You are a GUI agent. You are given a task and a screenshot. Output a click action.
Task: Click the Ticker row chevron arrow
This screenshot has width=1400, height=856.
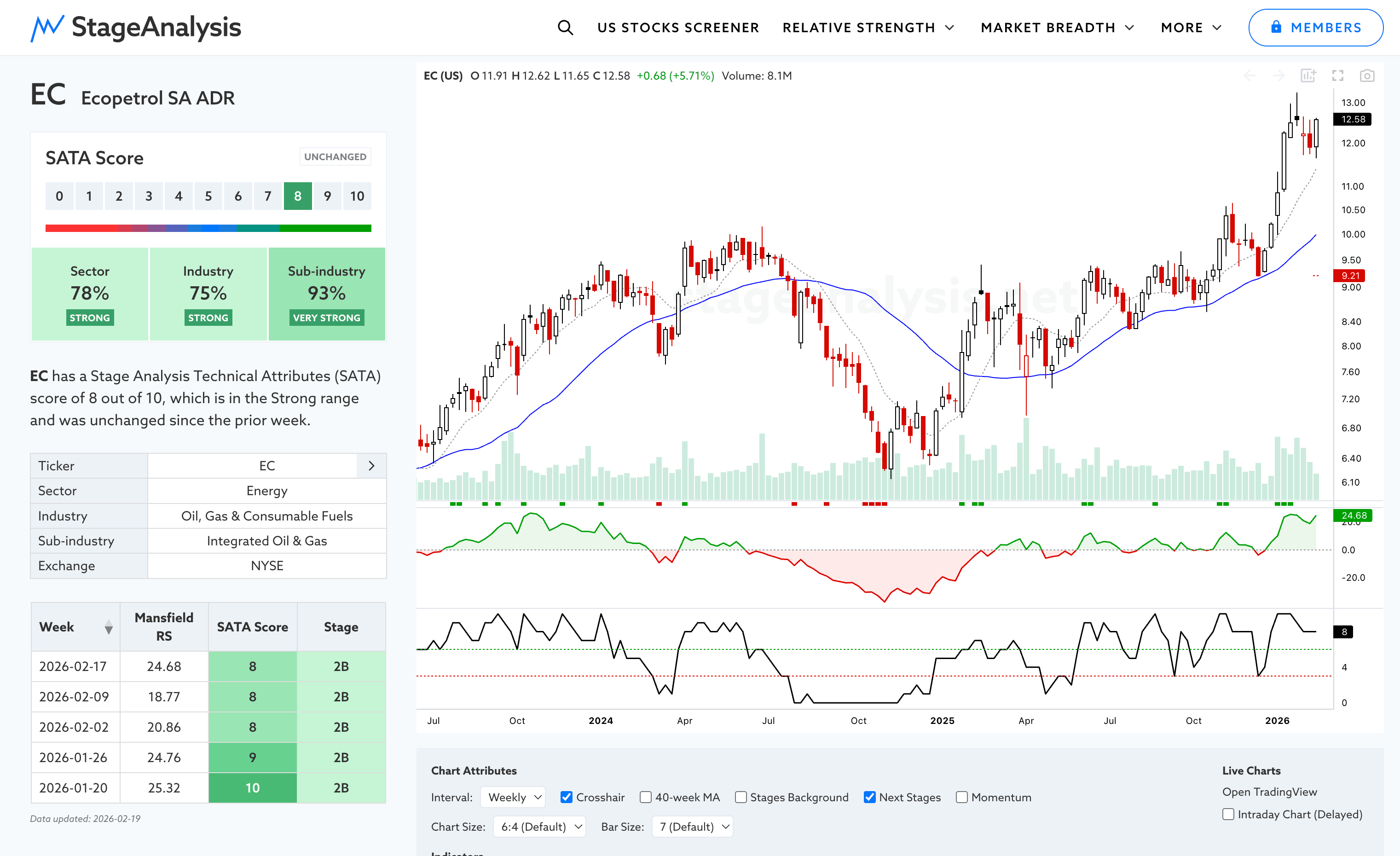click(x=371, y=466)
